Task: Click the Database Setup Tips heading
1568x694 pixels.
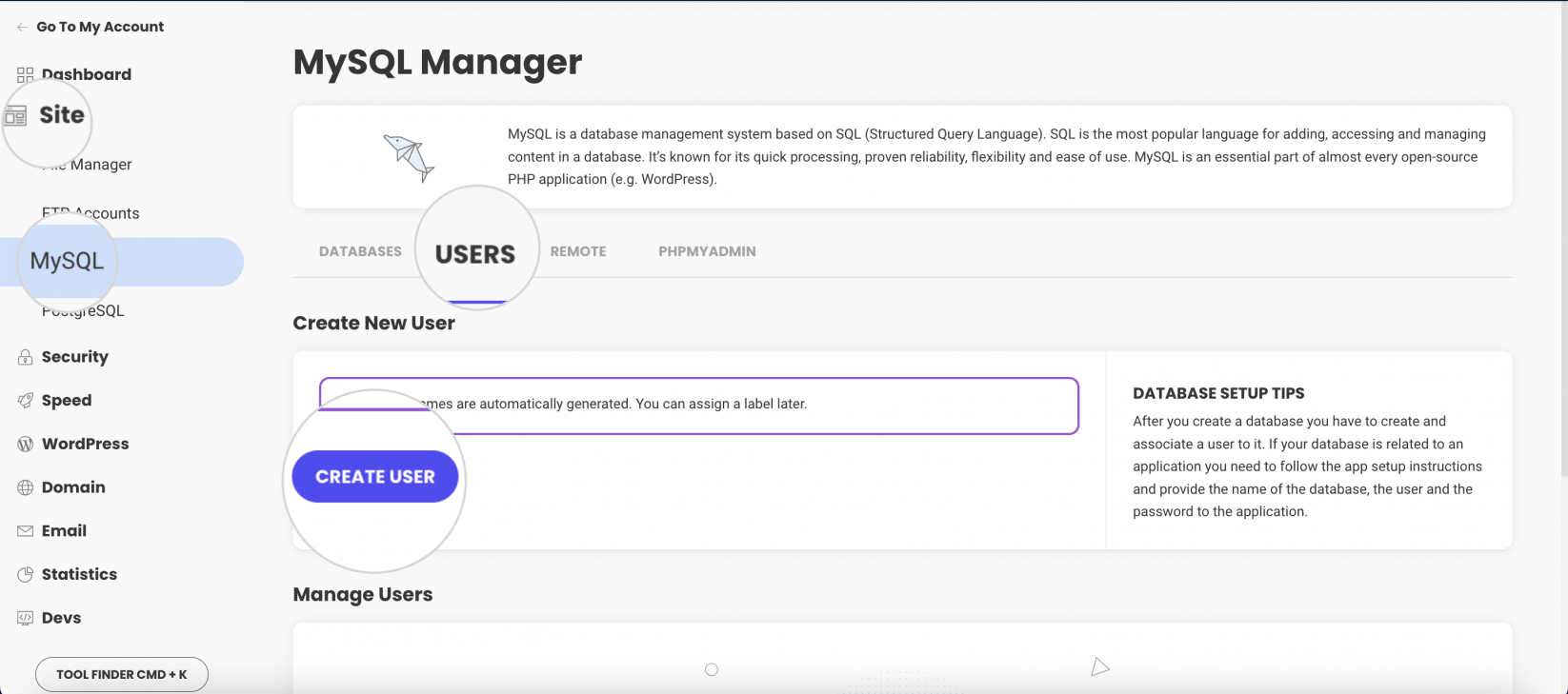Action: tap(1218, 393)
